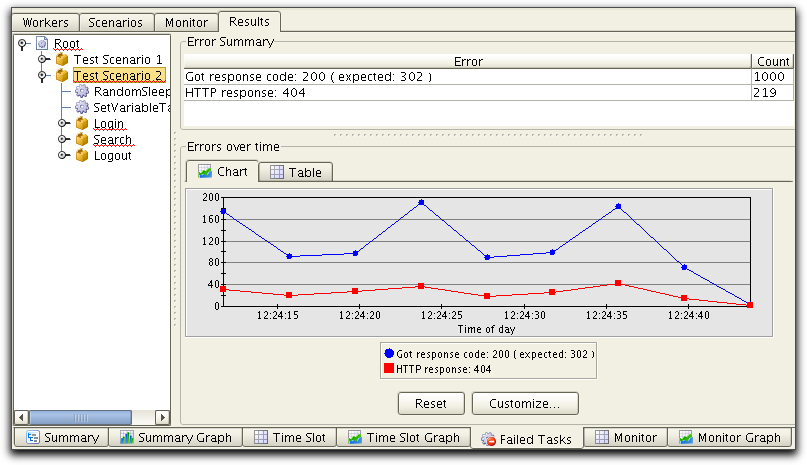This screenshot has height=465, width=807.
Task: Select the RandomSleep tree item
Action: coord(131,92)
